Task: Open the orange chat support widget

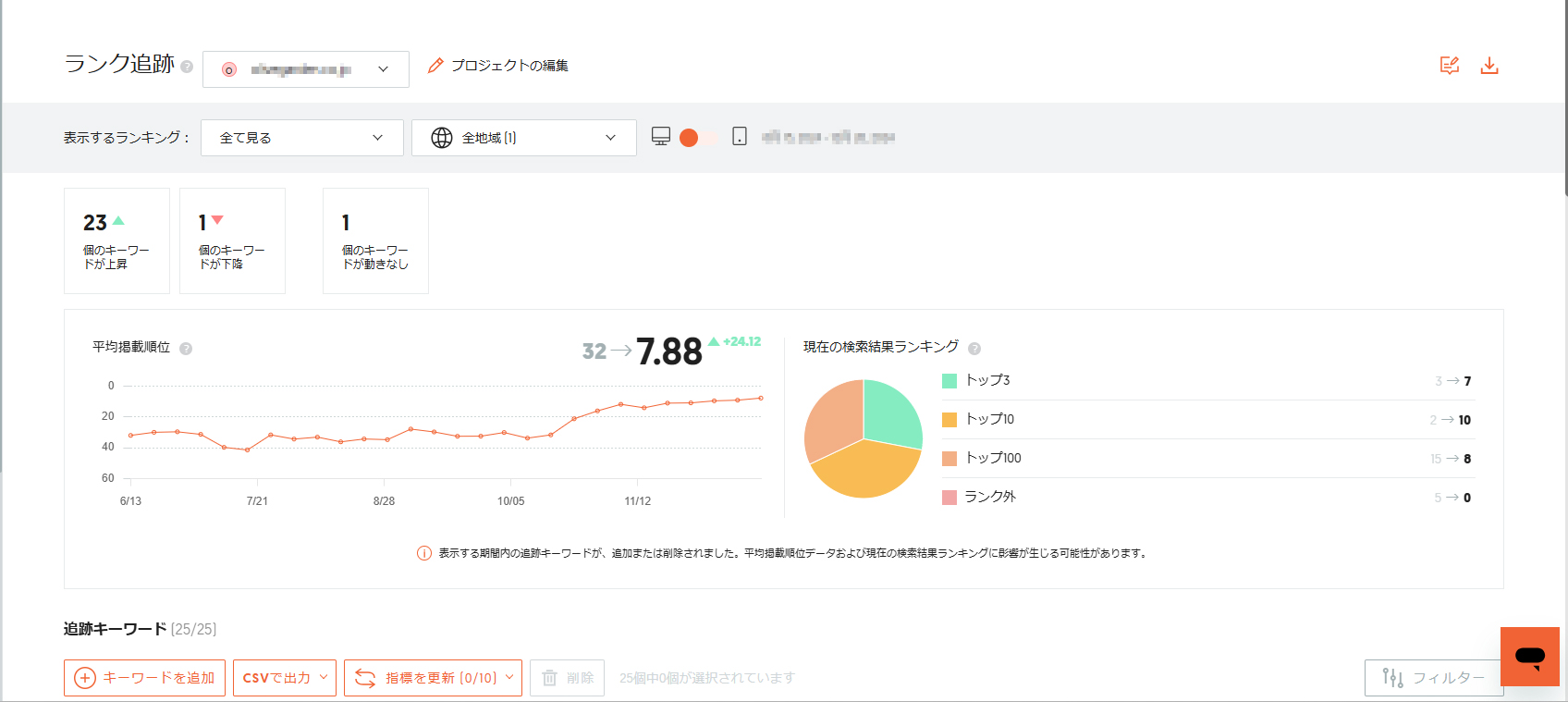Action: [1530, 657]
